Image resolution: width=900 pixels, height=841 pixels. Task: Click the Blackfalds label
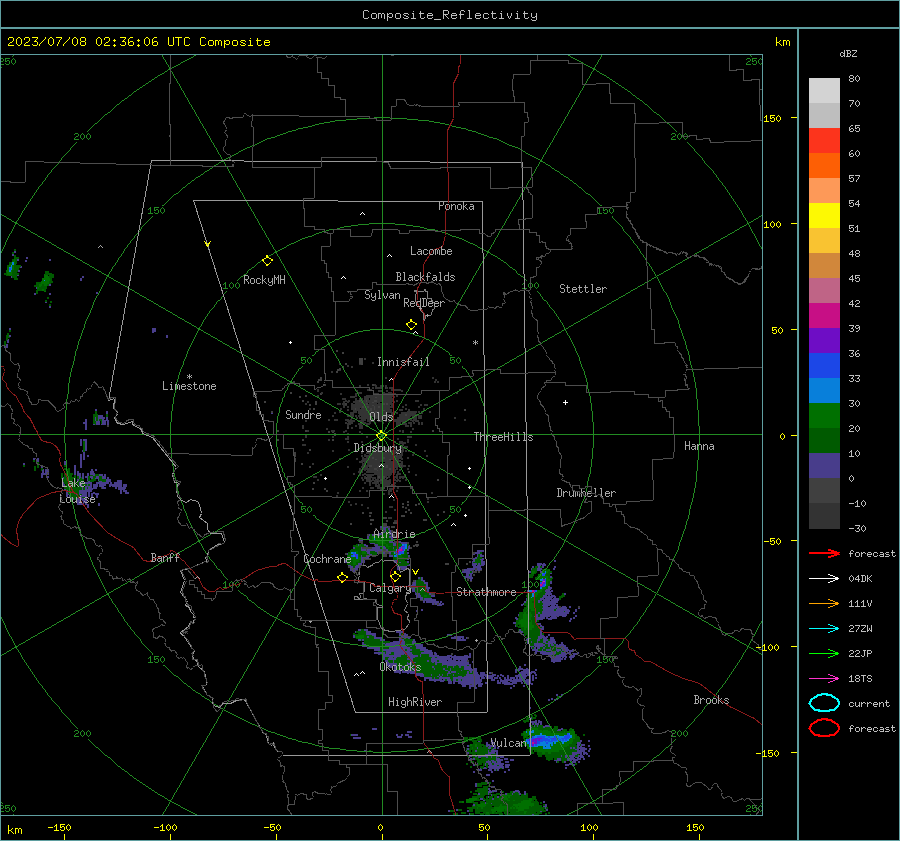425,277
